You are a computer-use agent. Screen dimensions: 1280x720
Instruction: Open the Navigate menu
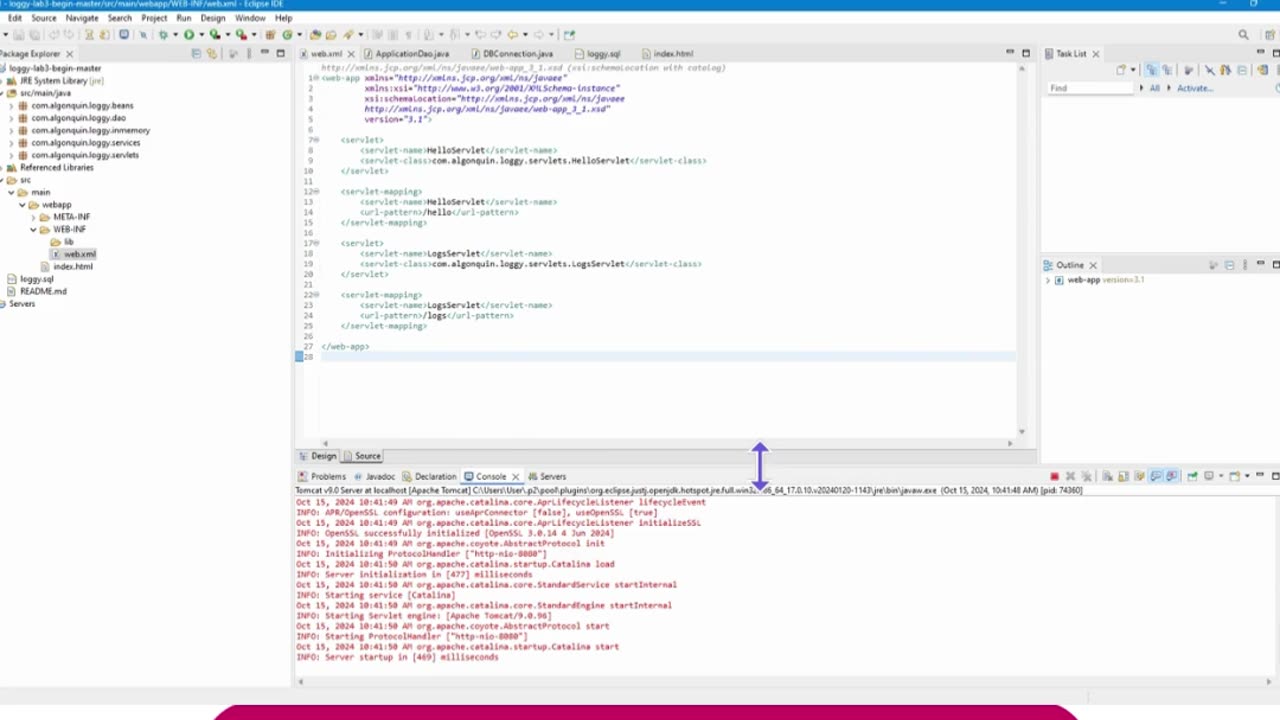(x=82, y=18)
